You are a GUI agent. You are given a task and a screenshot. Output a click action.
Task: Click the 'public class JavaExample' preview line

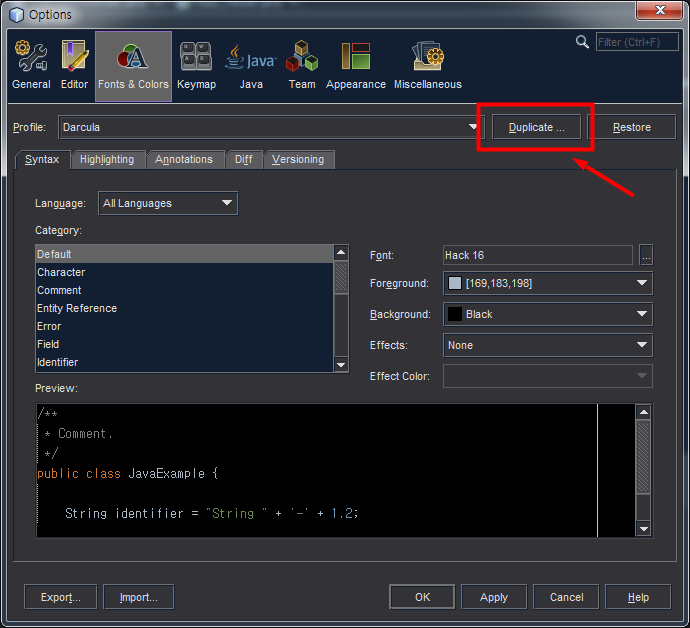128,474
